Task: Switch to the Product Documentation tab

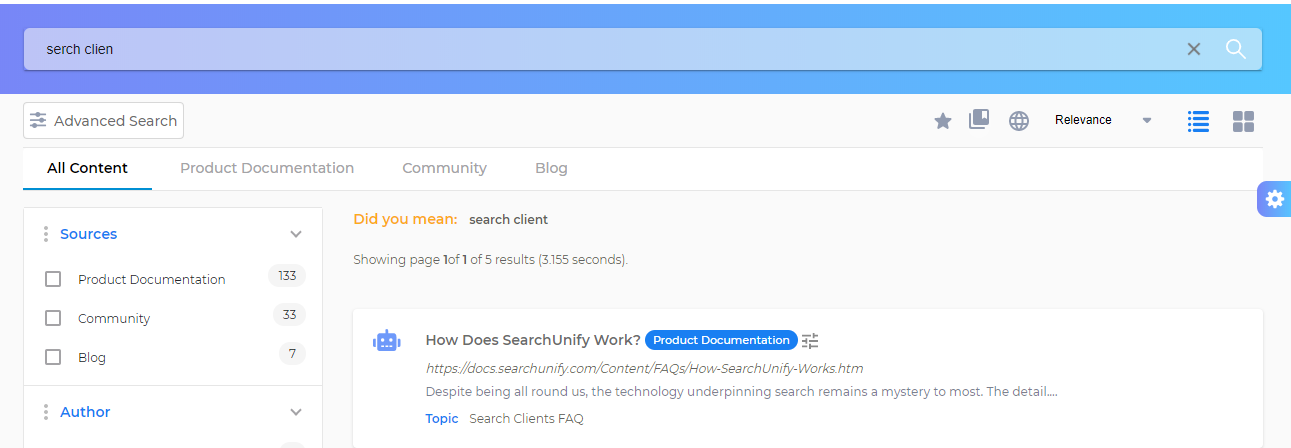Action: pos(267,168)
